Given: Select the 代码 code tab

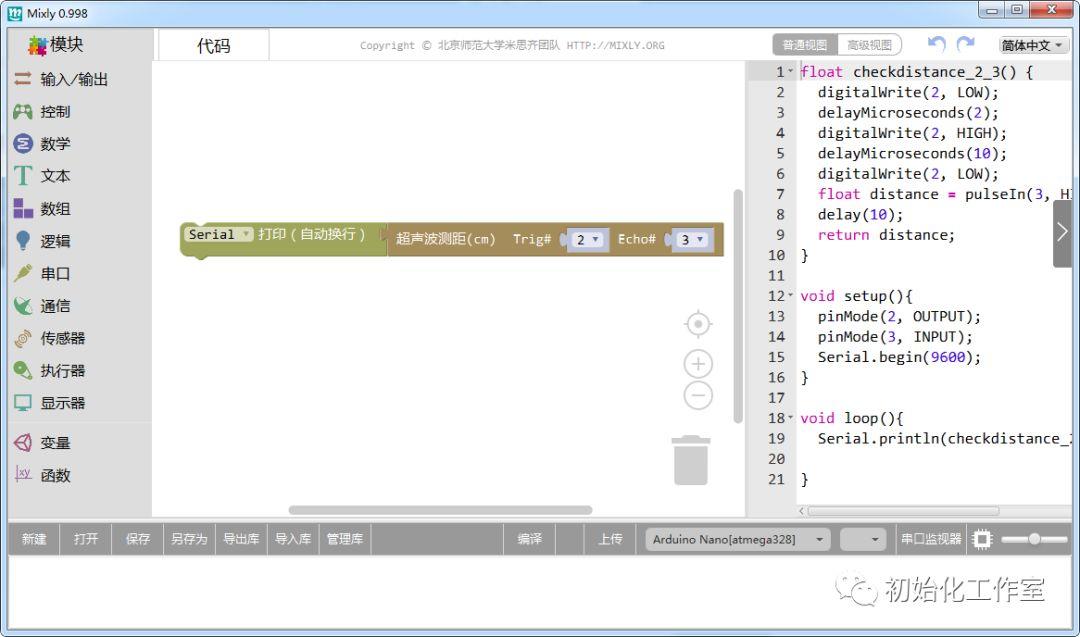Looking at the screenshot, I should tap(213, 46).
